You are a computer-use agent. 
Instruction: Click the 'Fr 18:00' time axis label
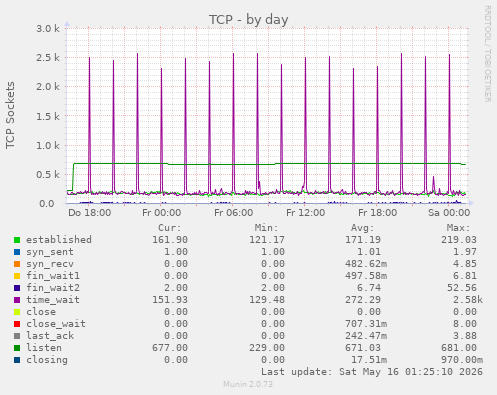pos(378,213)
